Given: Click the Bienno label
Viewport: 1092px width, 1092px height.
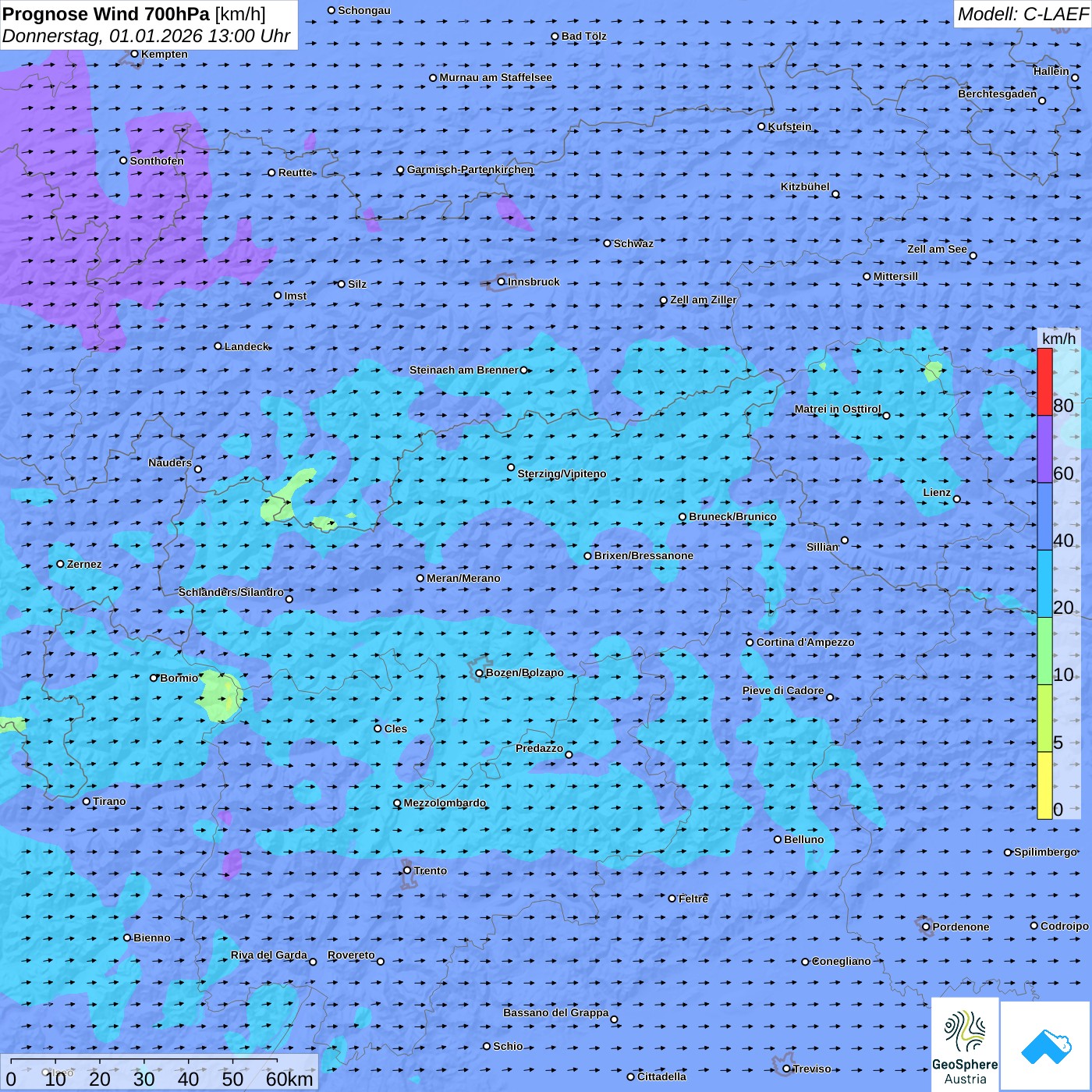Looking at the screenshot, I should 152,938.
